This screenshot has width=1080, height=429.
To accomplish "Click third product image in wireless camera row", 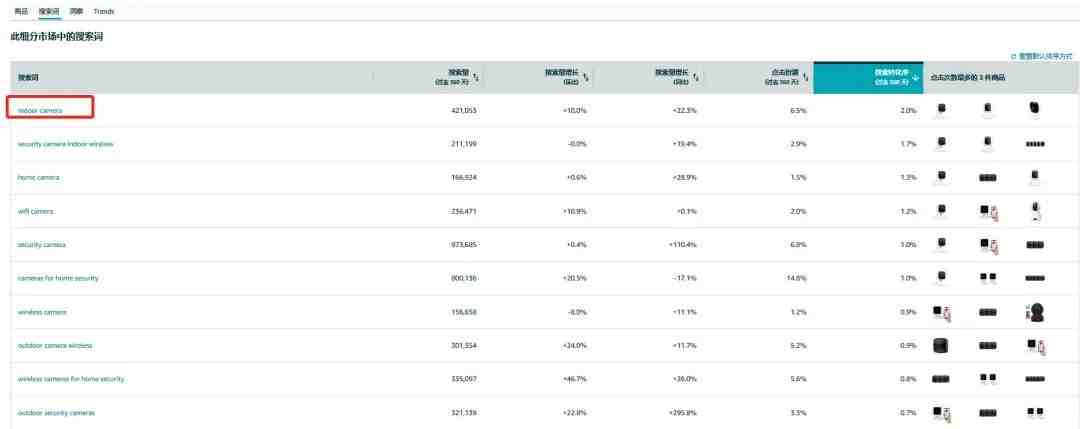I will pyautogui.click(x=1035, y=312).
